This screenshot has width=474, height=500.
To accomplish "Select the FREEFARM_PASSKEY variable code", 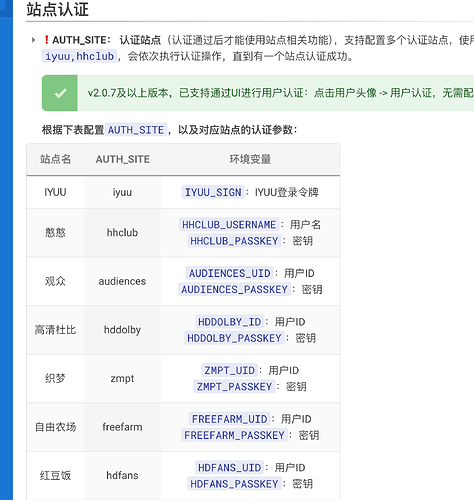I will 234,435.
